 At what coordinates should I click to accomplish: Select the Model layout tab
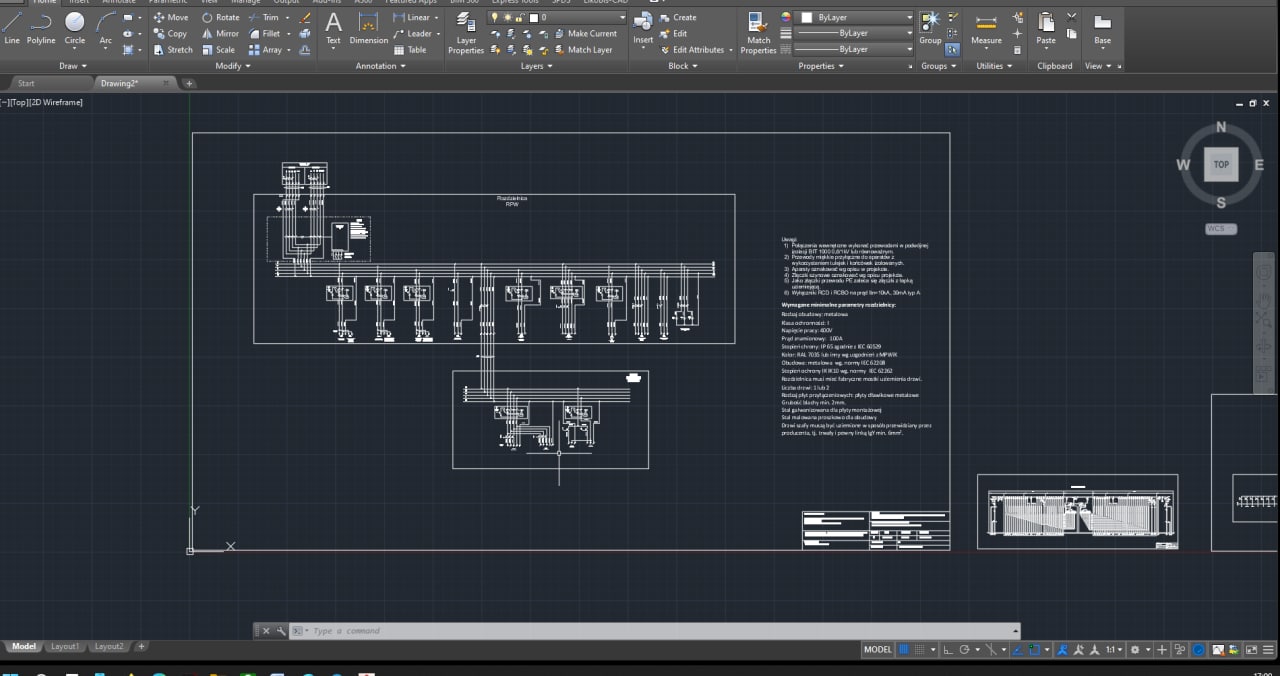click(x=24, y=647)
